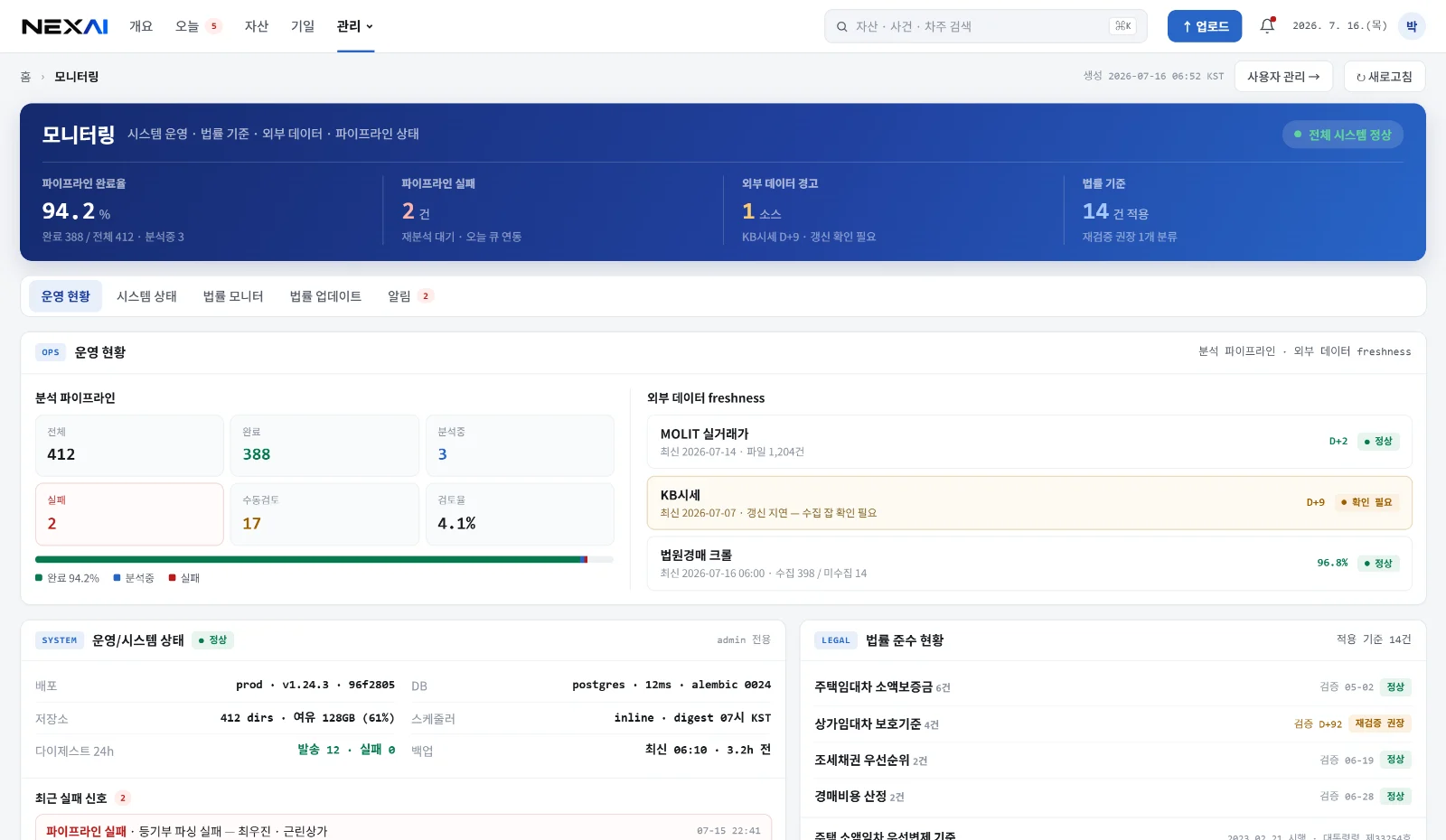The image size is (1446, 840).
Task: Open the 법원경매 크롤 row
Action: click(x=1029, y=564)
